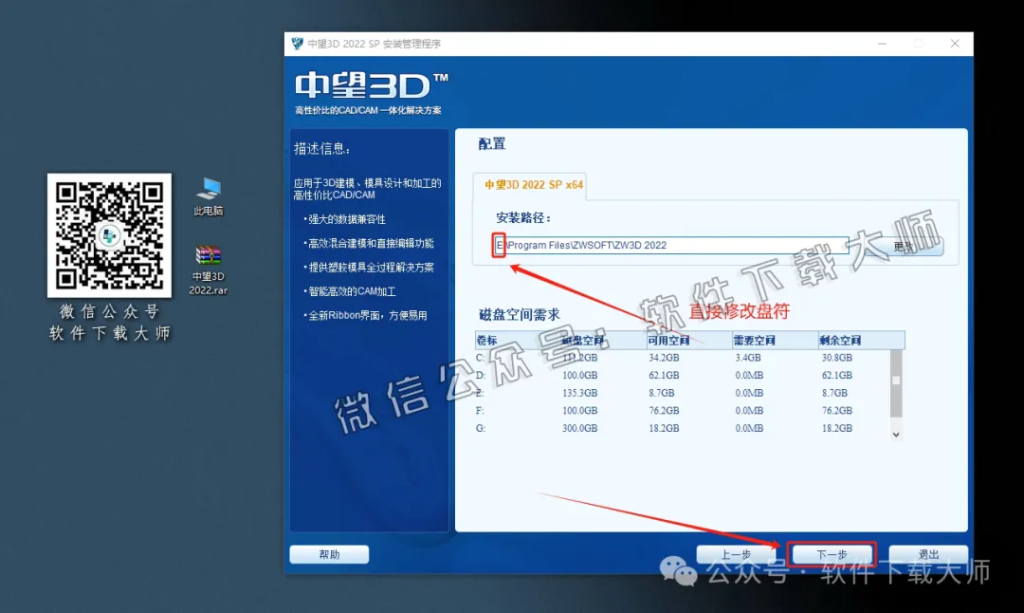Go back with the 上一步 button
Viewport: 1024px width, 613px height.
[x=736, y=553]
